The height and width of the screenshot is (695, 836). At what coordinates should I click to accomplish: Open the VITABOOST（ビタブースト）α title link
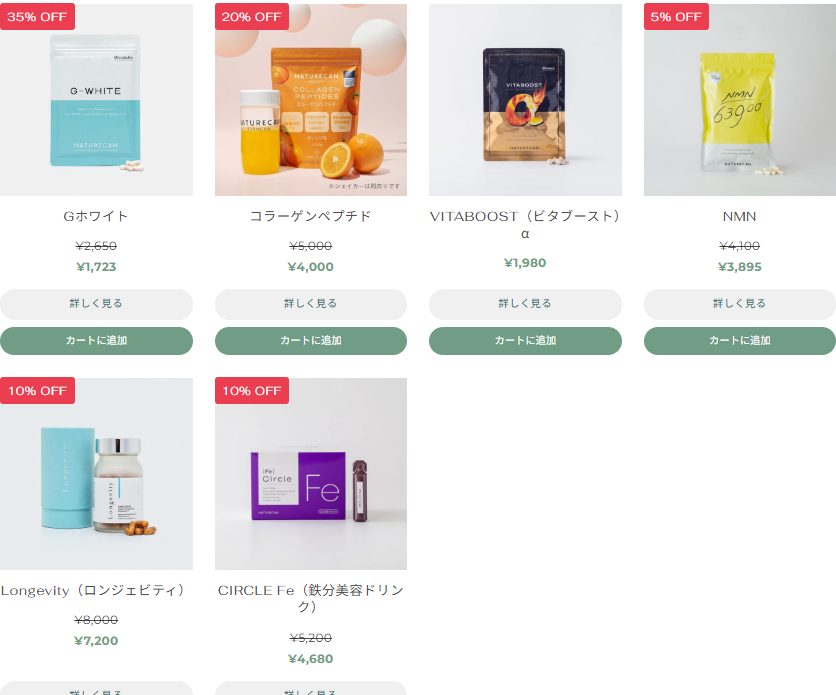click(x=525, y=224)
